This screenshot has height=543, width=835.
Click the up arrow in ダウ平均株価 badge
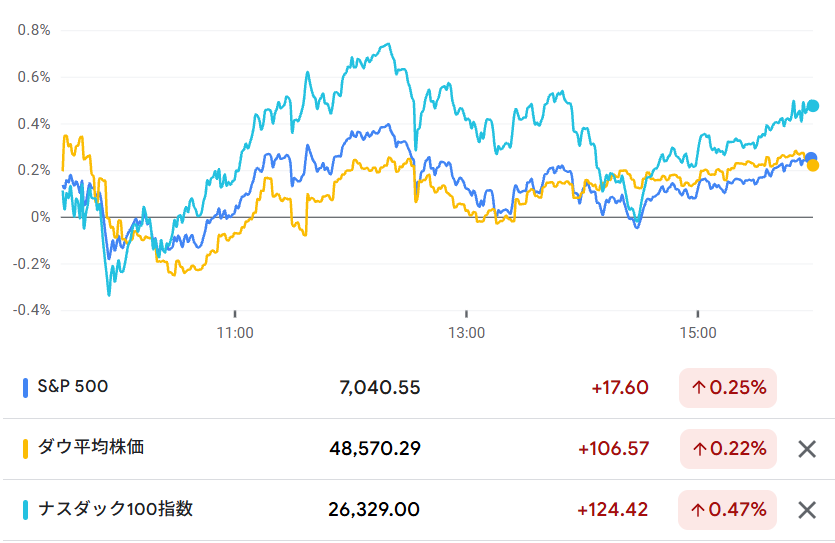point(698,449)
